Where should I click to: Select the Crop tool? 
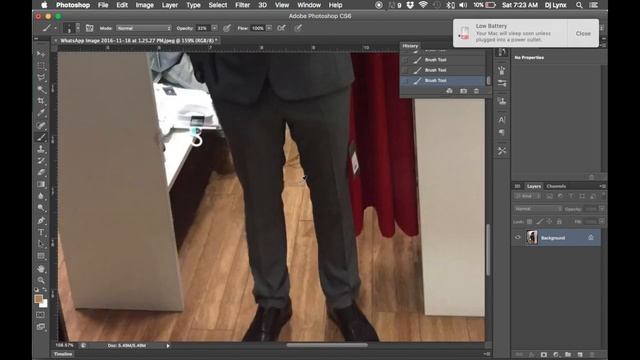(41, 101)
